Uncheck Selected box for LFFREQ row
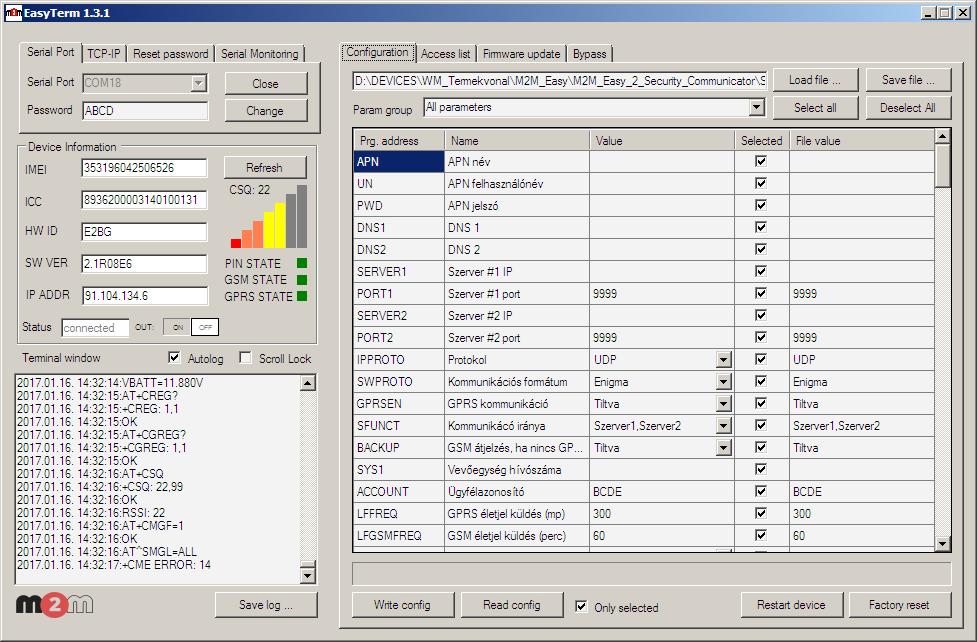 tap(761, 513)
